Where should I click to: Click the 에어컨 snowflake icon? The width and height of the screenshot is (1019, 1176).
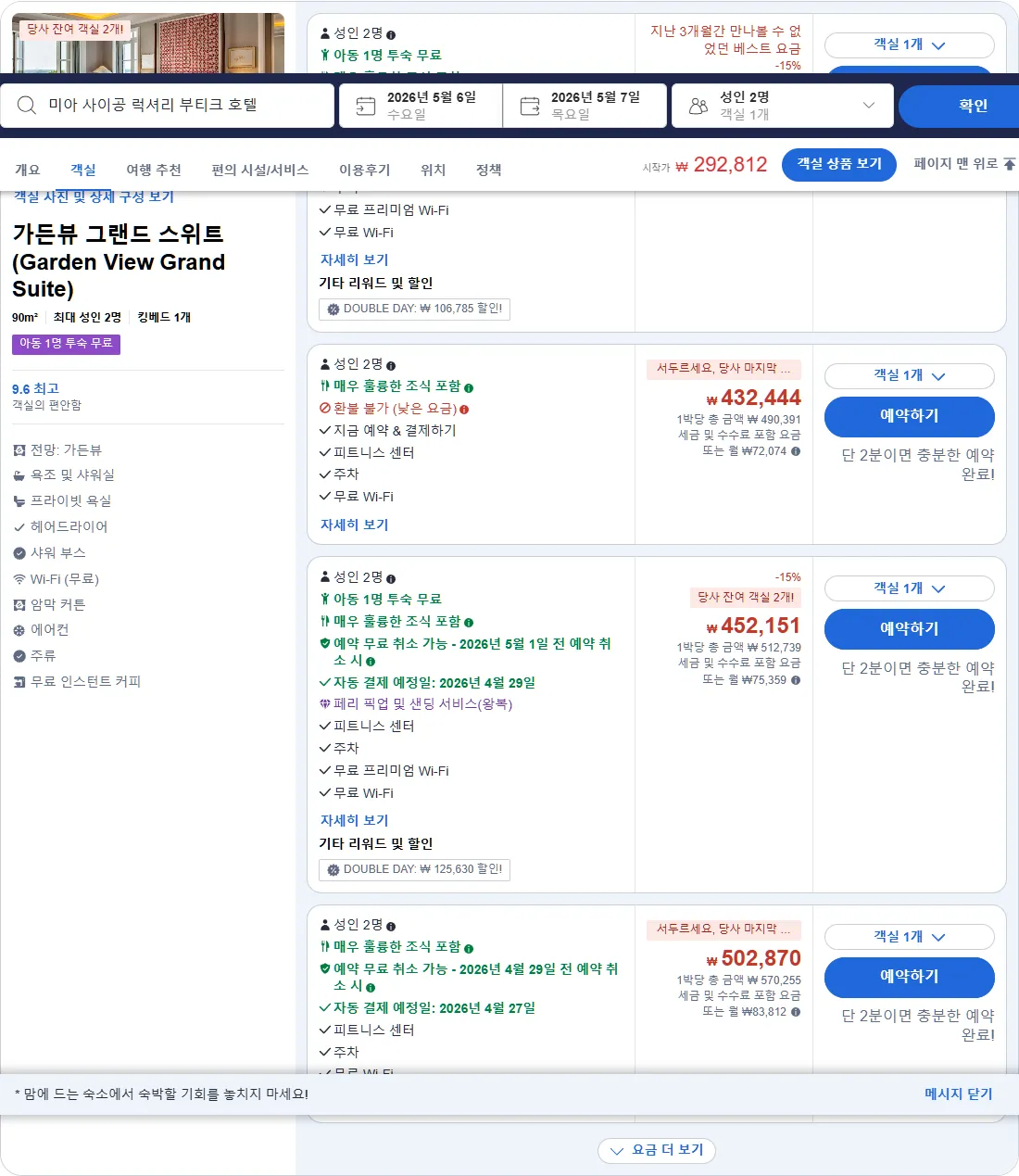click(x=19, y=630)
